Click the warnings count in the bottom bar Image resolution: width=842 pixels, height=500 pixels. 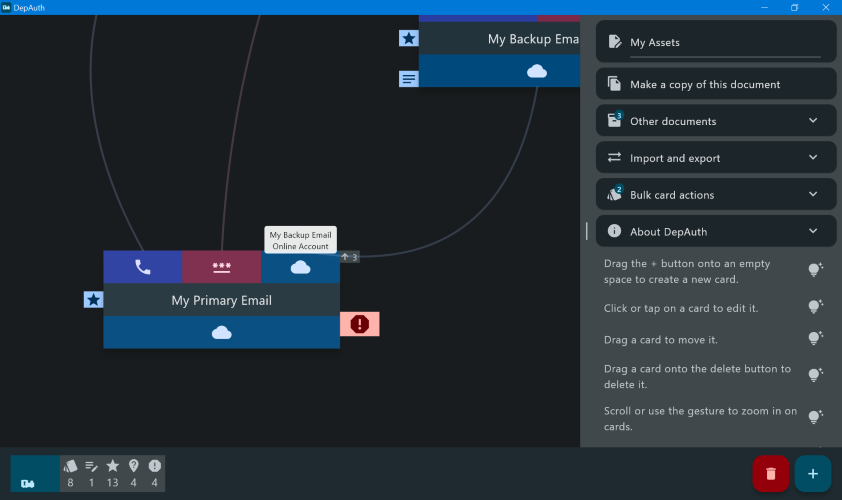tap(154, 473)
